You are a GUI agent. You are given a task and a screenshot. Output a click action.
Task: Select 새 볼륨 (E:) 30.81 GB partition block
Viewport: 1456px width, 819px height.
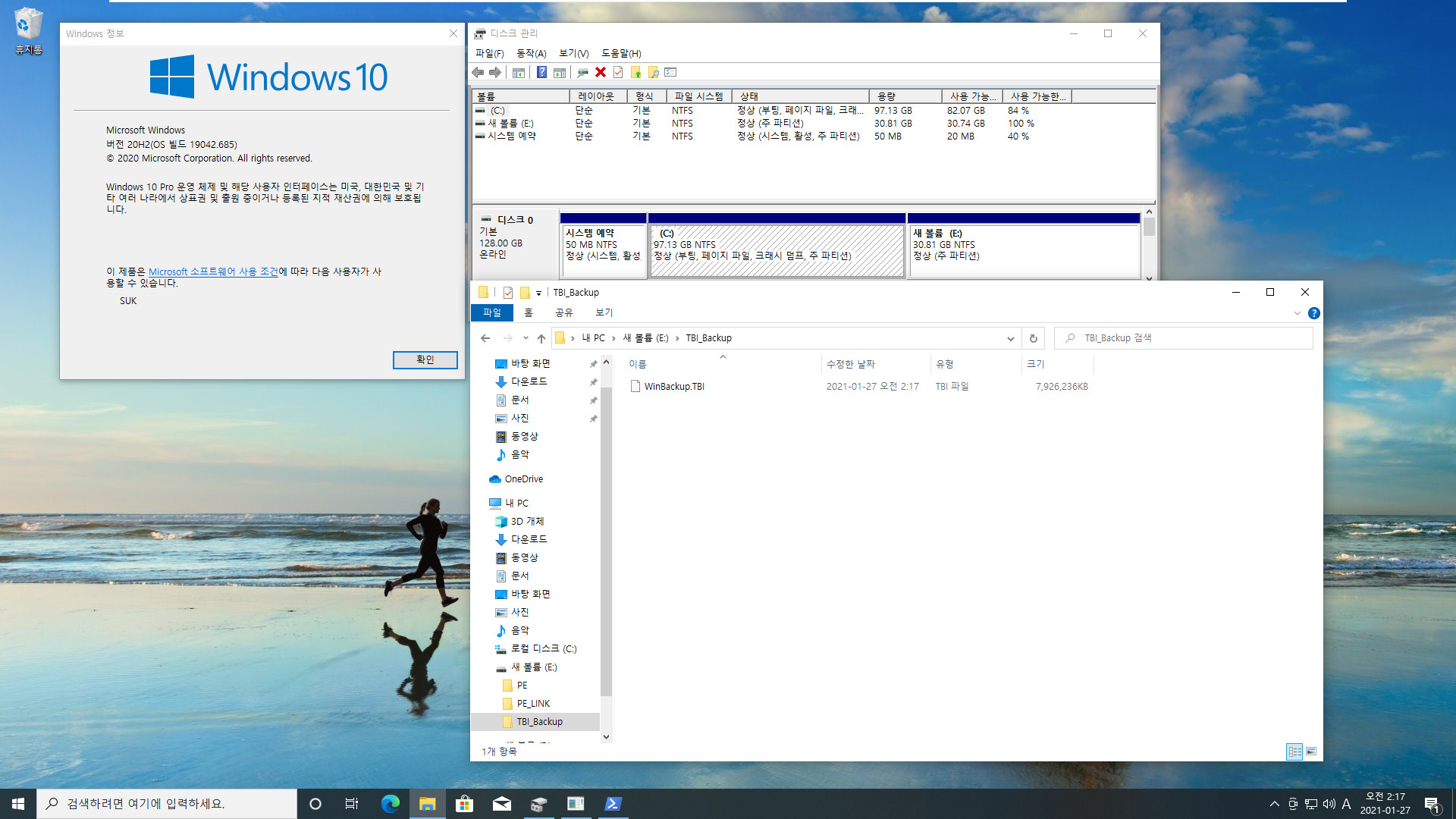(x=1024, y=245)
